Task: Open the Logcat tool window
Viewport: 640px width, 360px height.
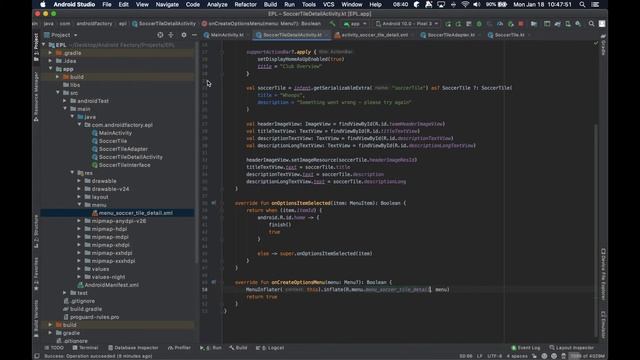Action: 270,348
